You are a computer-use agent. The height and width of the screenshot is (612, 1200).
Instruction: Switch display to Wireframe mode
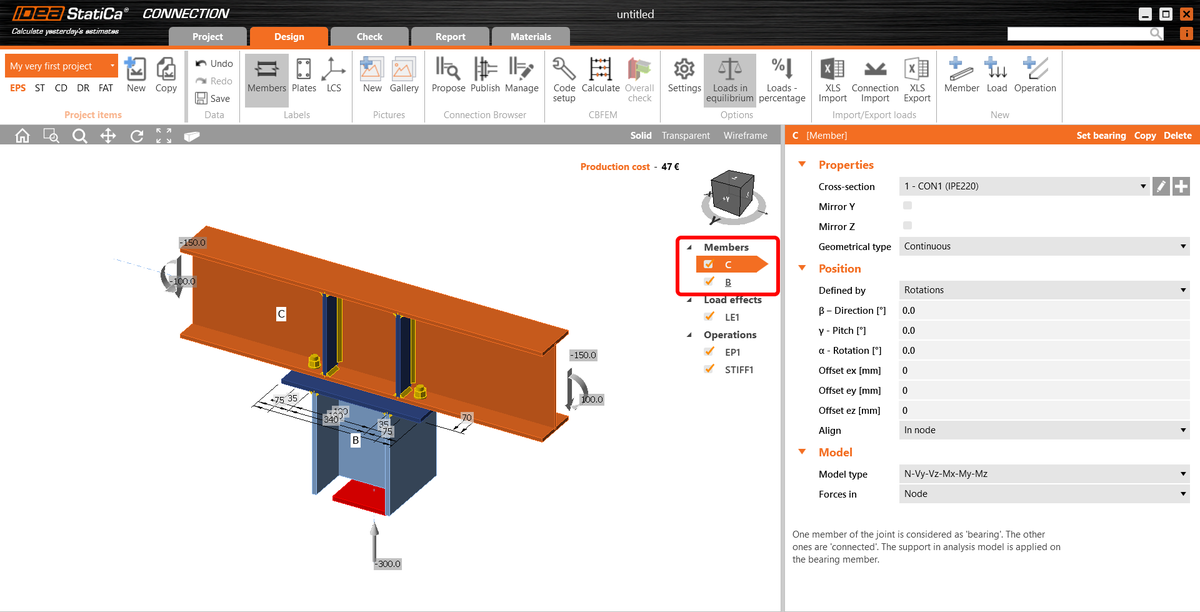(745, 135)
